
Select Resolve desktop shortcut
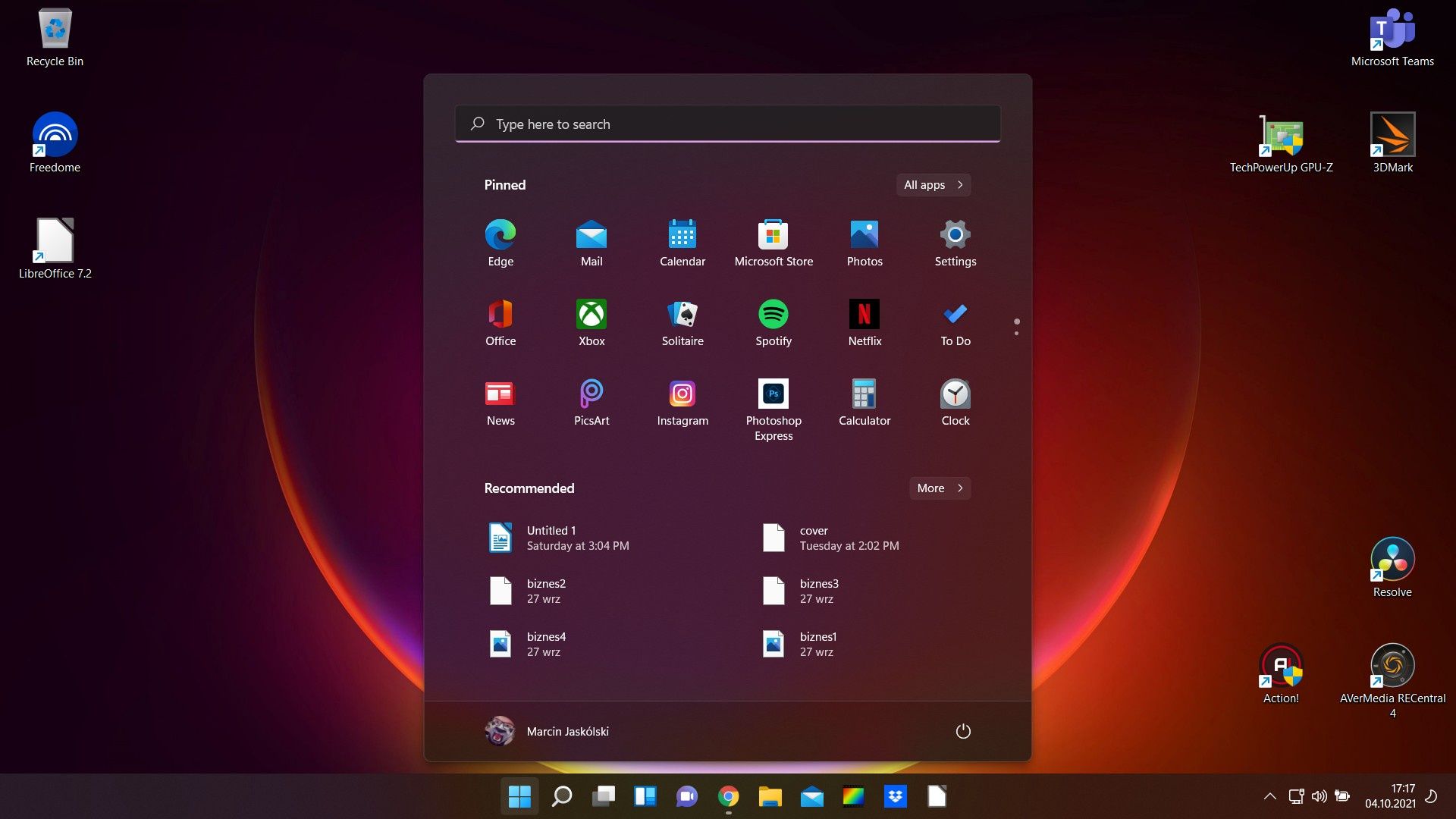(x=1392, y=568)
